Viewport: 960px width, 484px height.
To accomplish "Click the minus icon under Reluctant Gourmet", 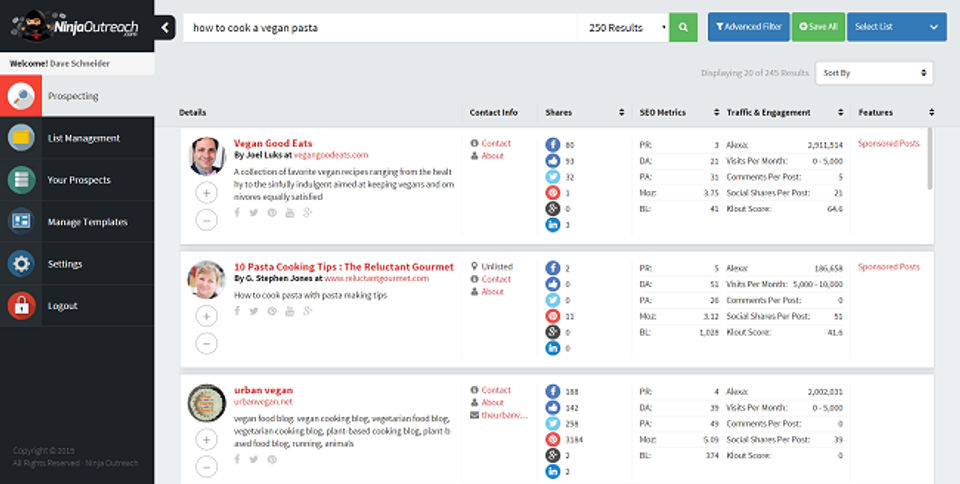I will pos(207,343).
